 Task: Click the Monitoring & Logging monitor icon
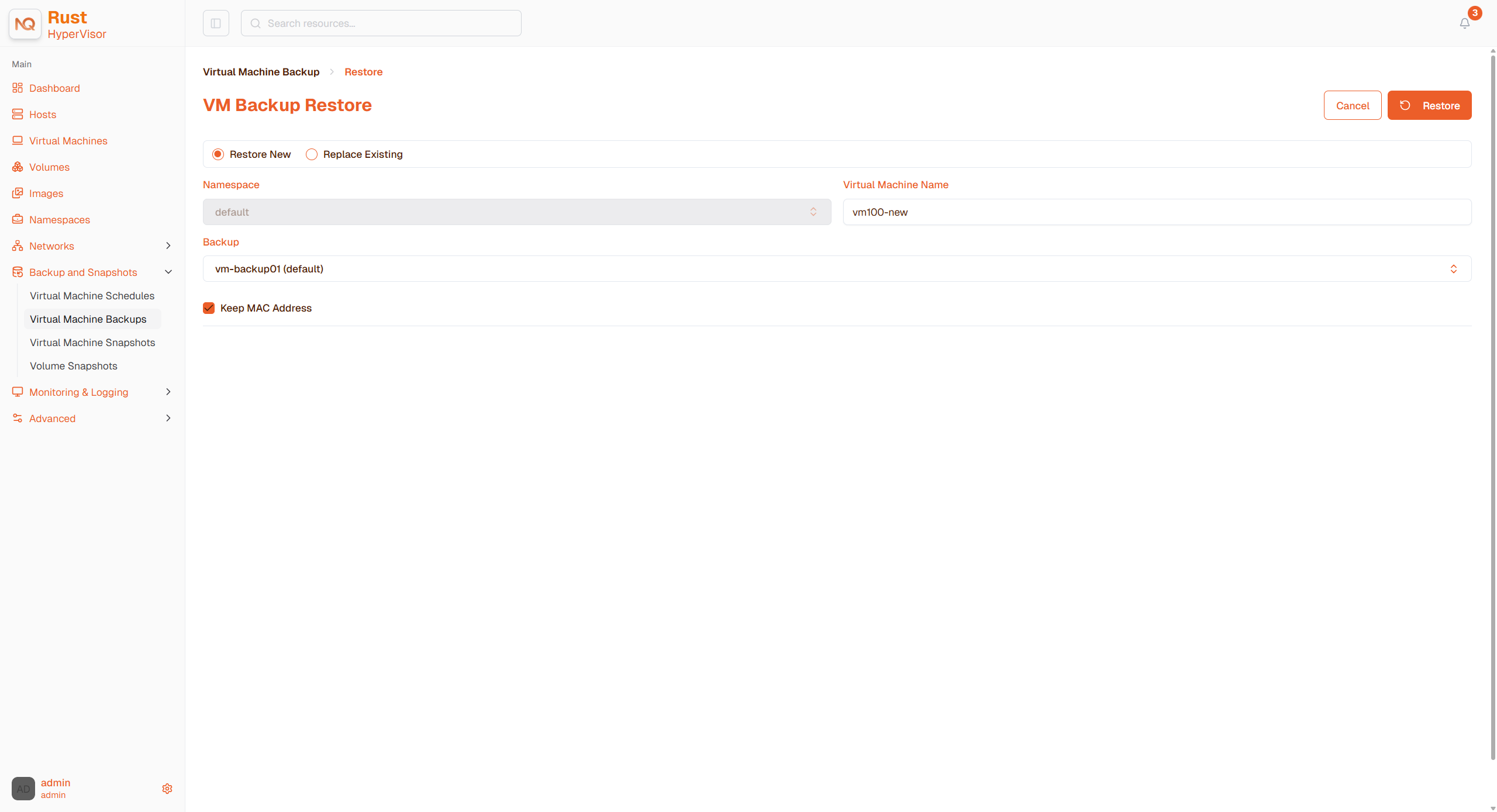click(x=18, y=392)
